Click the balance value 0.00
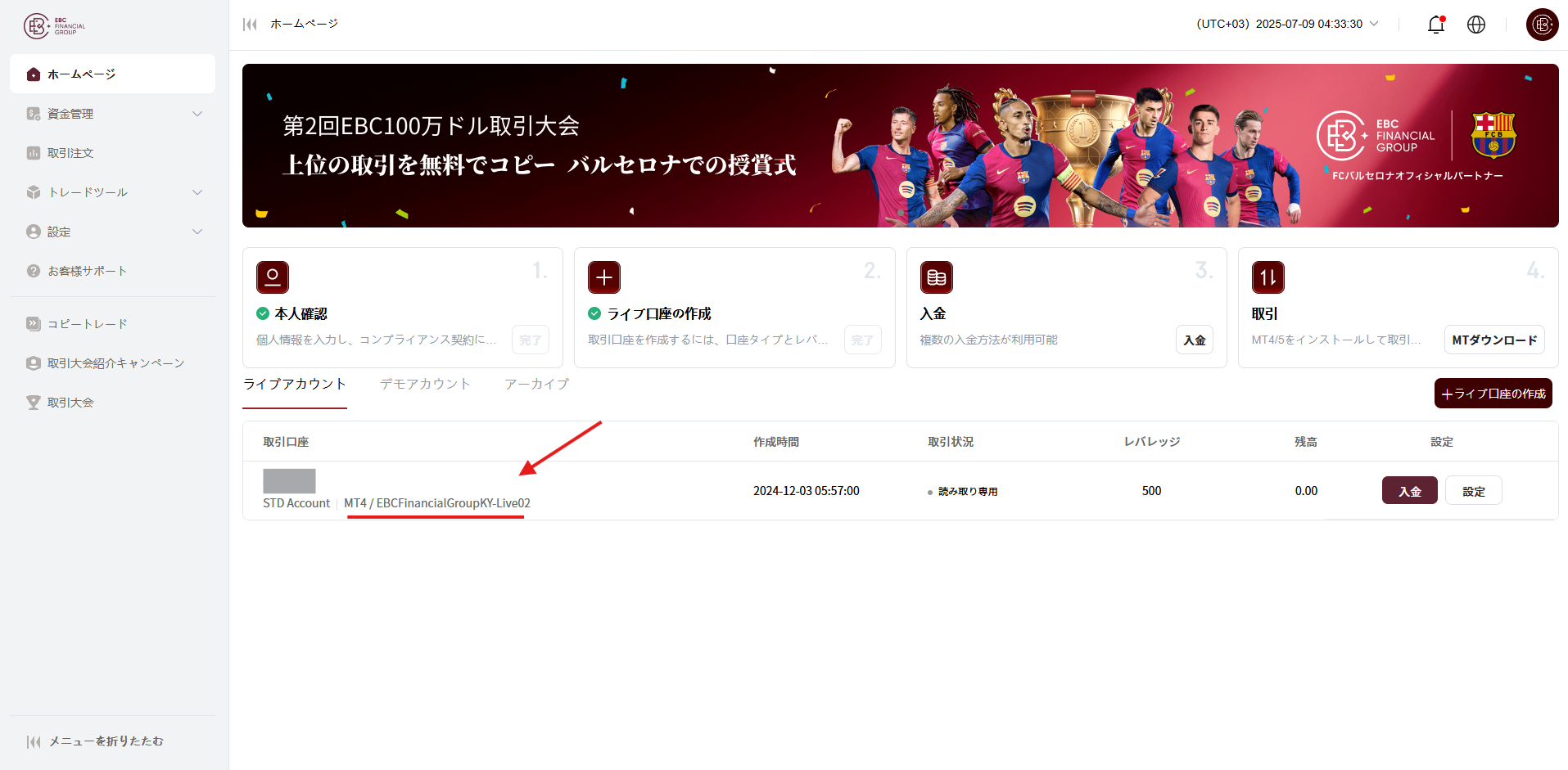This screenshot has width=1568, height=770. 1306,491
